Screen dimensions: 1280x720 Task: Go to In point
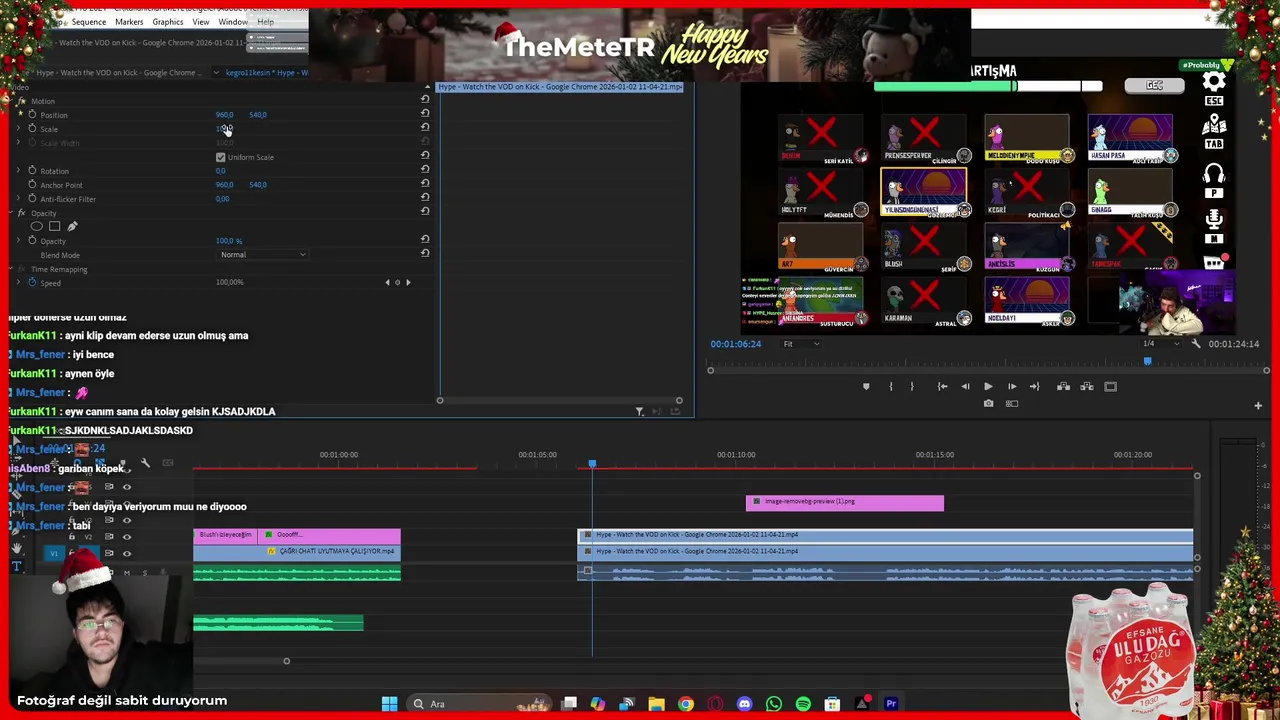942,387
